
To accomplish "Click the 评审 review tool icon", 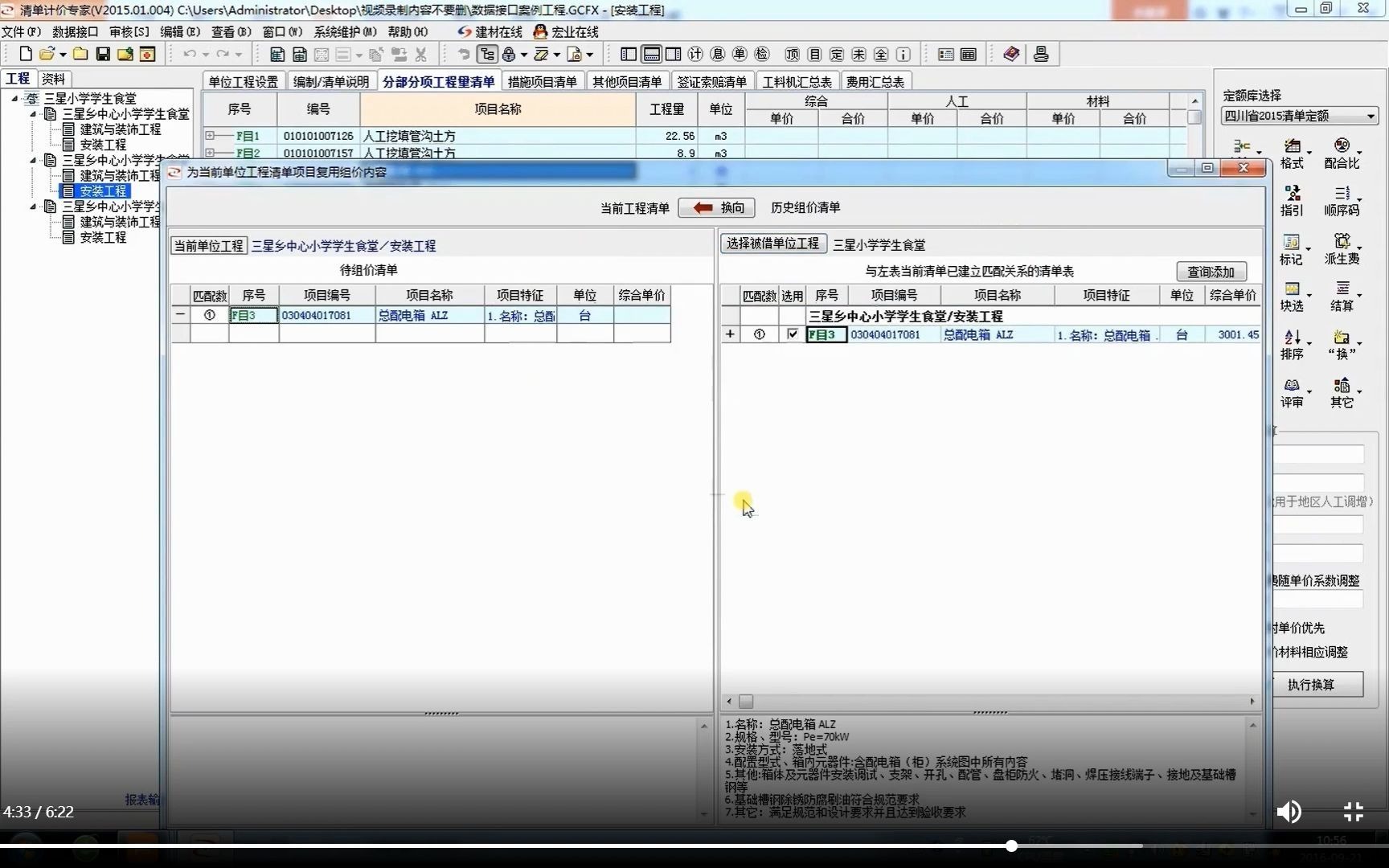I will [x=1292, y=393].
